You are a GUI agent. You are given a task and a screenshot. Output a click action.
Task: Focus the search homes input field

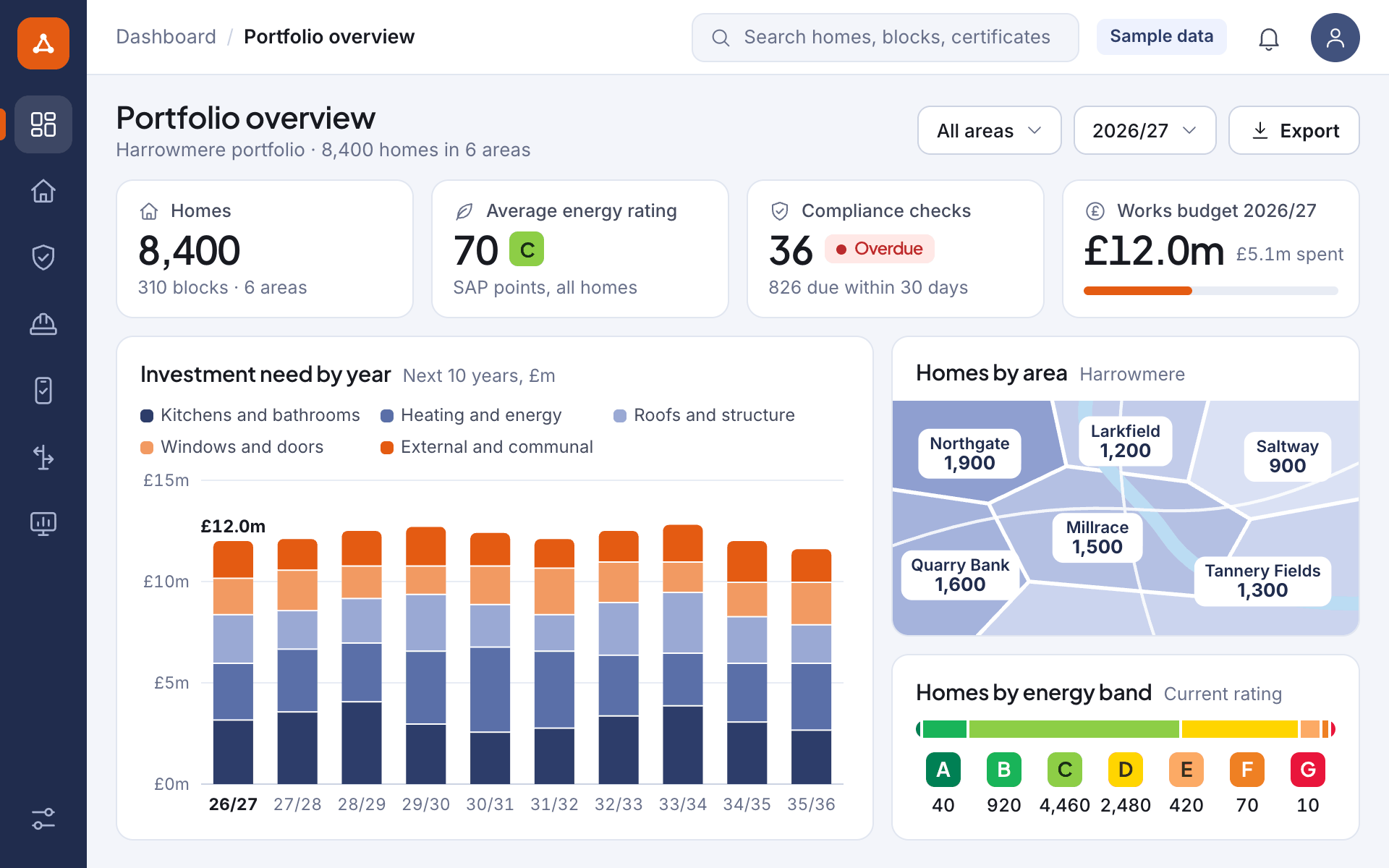(x=885, y=38)
